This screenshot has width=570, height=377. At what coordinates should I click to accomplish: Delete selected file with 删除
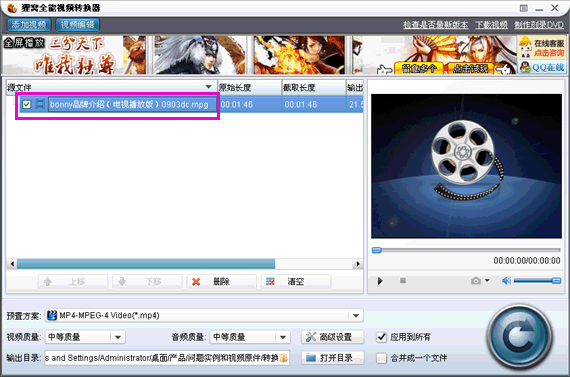pyautogui.click(x=221, y=281)
